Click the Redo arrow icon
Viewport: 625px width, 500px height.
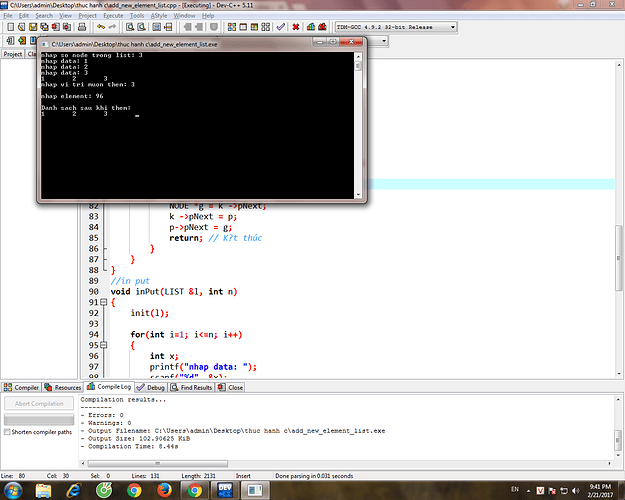[112, 27]
